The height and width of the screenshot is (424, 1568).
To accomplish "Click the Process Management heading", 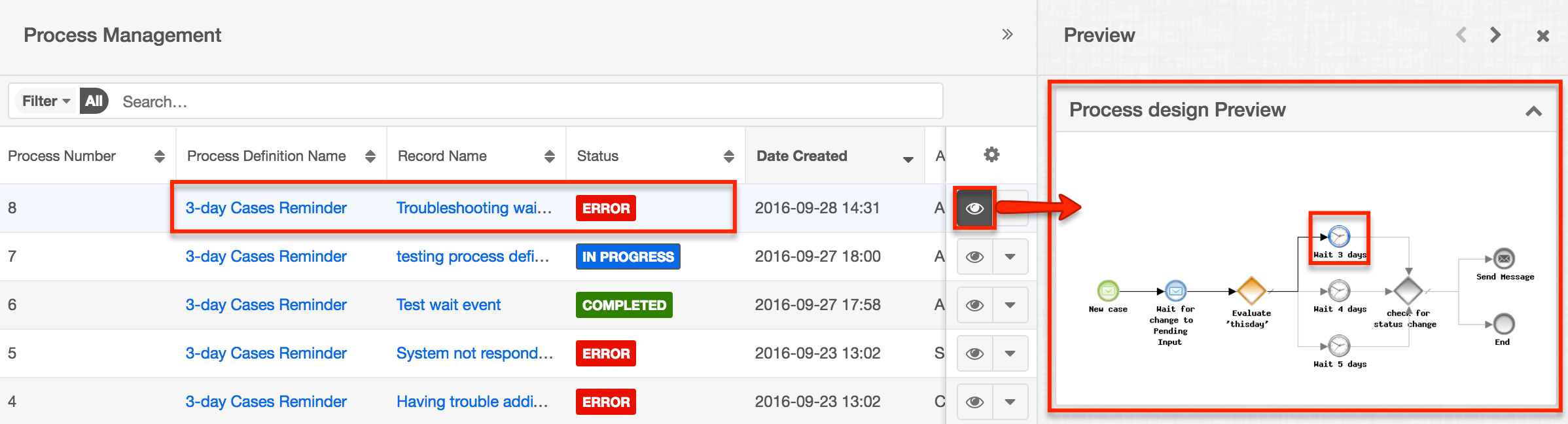I will pos(122,35).
